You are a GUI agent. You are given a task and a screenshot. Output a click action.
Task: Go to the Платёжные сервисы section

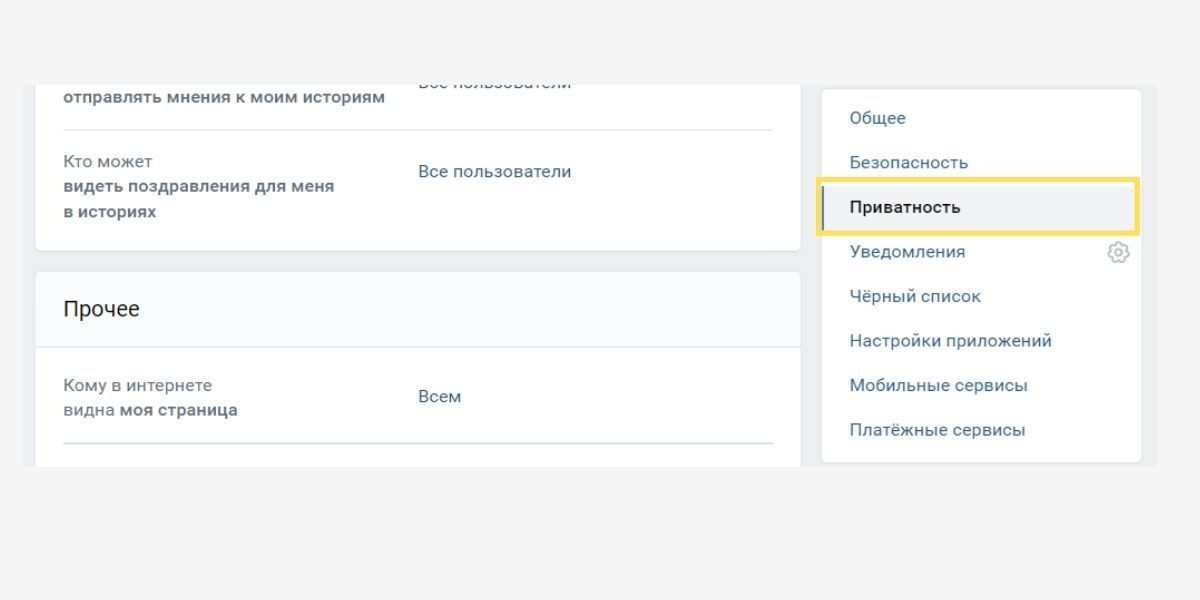point(937,430)
